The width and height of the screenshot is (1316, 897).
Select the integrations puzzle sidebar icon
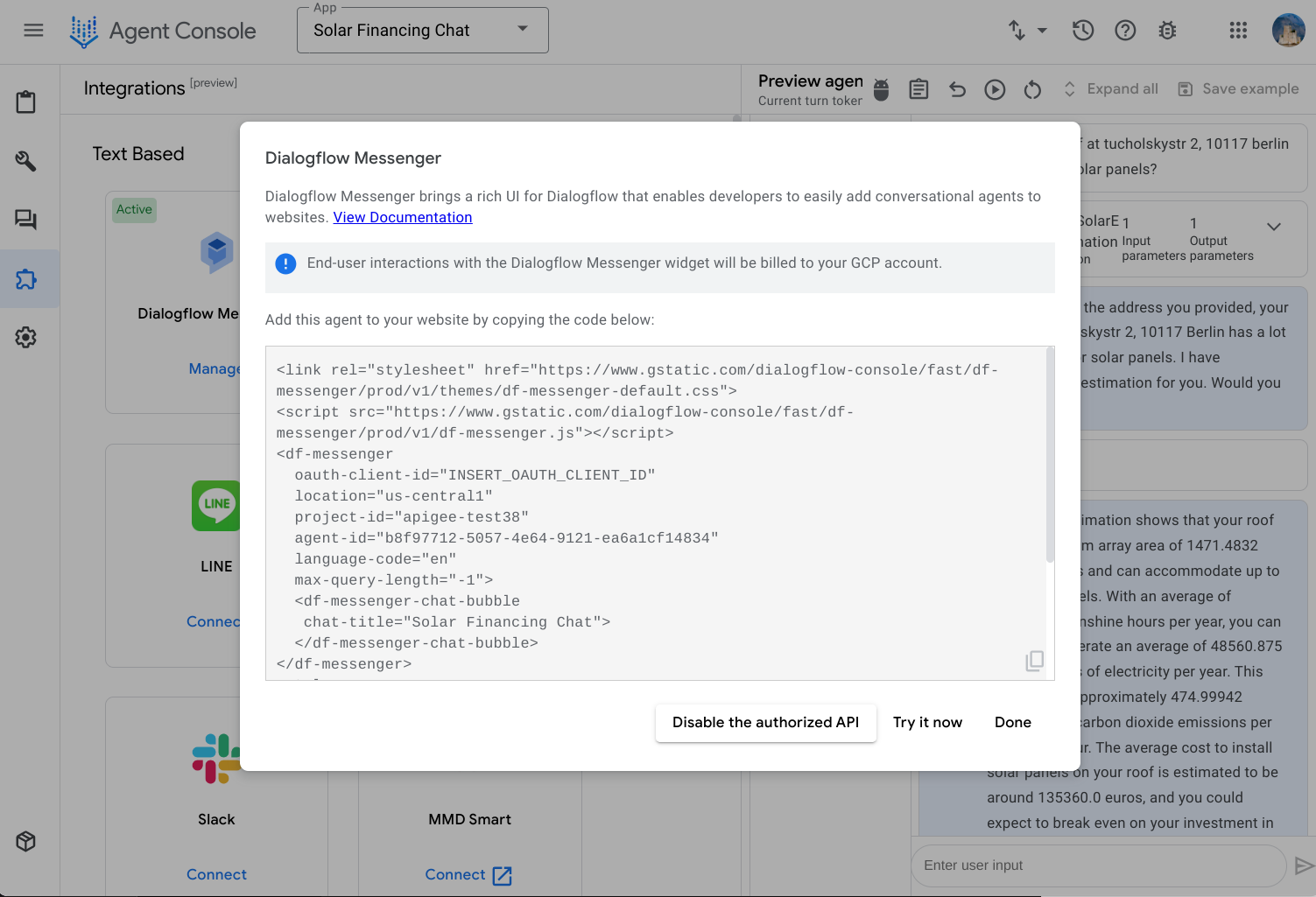coord(26,279)
